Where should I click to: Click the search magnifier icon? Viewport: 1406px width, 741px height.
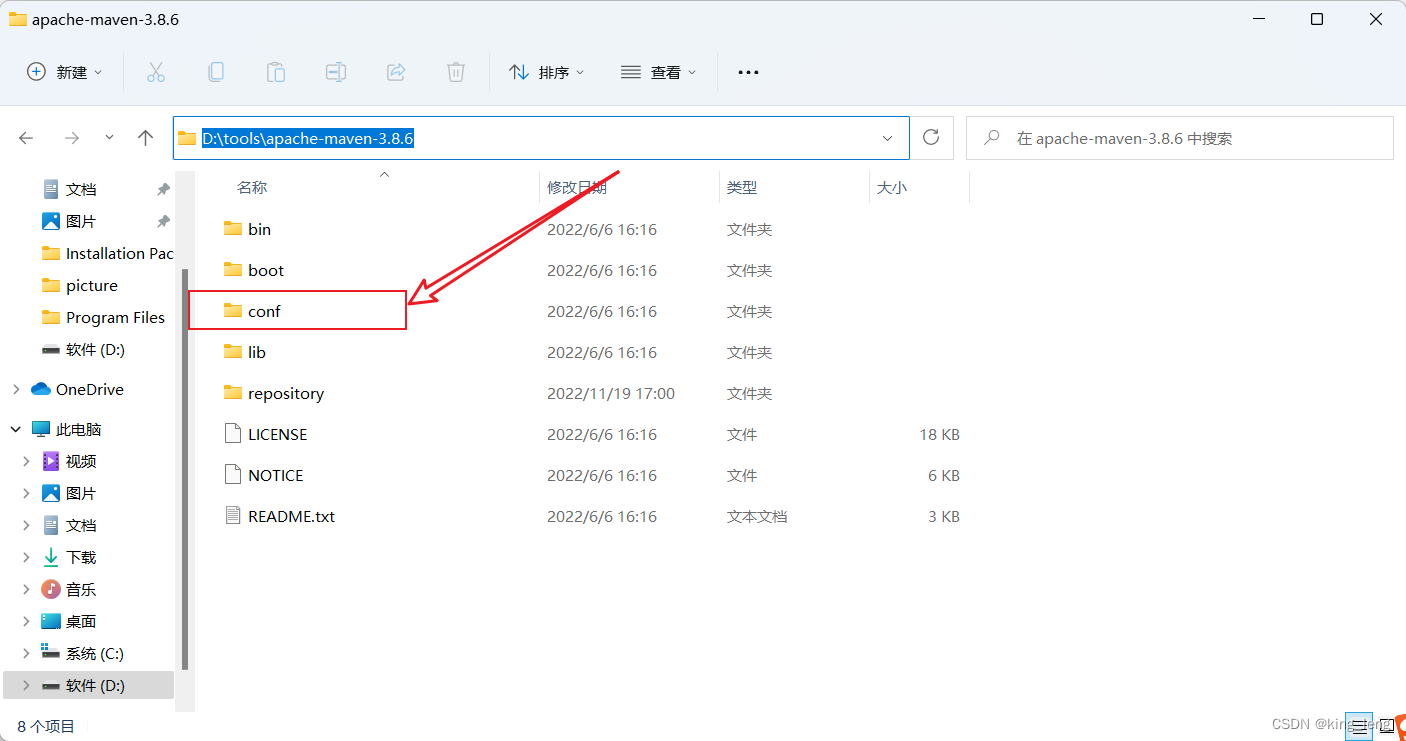(992, 138)
